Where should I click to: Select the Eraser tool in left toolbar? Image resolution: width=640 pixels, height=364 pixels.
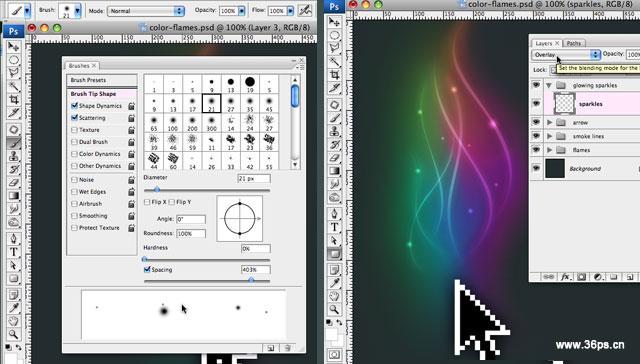click(x=13, y=183)
